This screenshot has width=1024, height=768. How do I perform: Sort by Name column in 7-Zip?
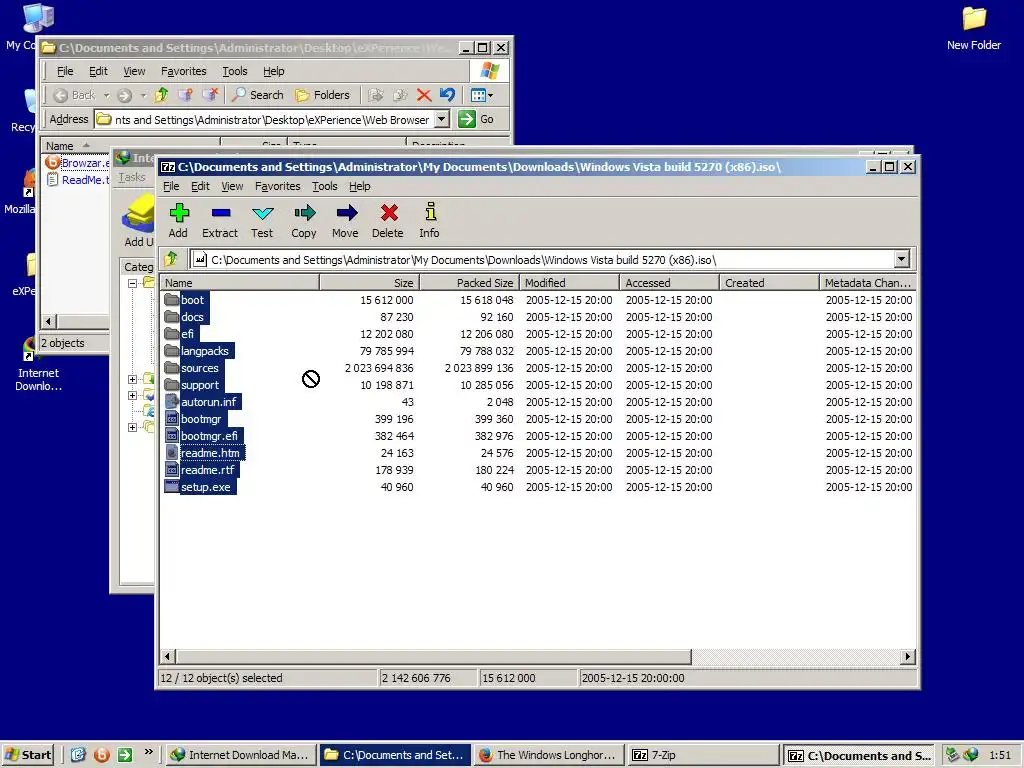(240, 283)
